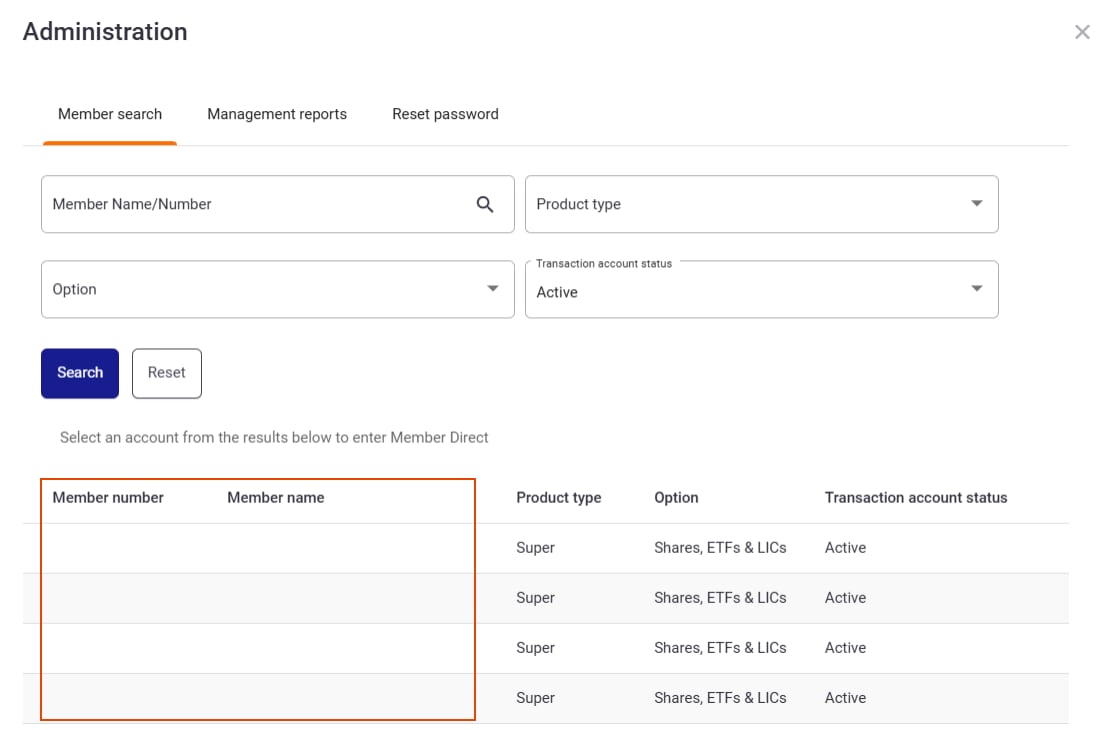Viewport: 1096px width, 730px height.
Task: Select the first Super account result row
Action: click(535, 548)
